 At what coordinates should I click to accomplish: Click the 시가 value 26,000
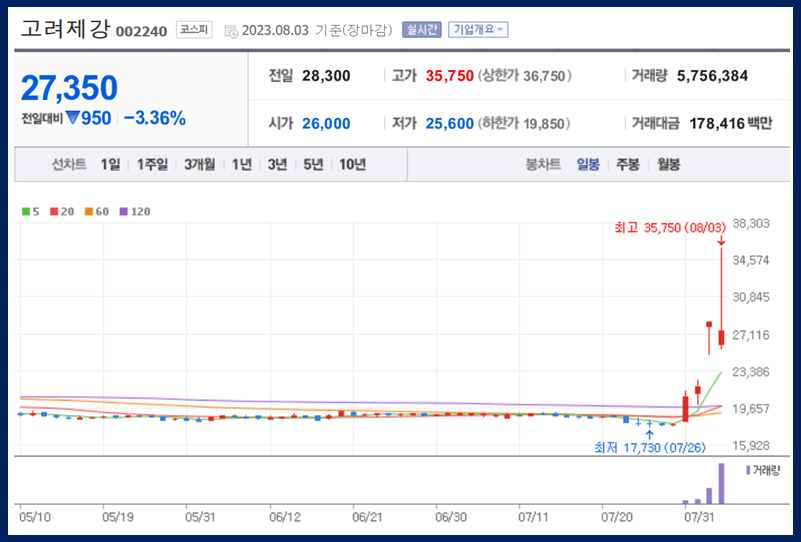pos(326,124)
